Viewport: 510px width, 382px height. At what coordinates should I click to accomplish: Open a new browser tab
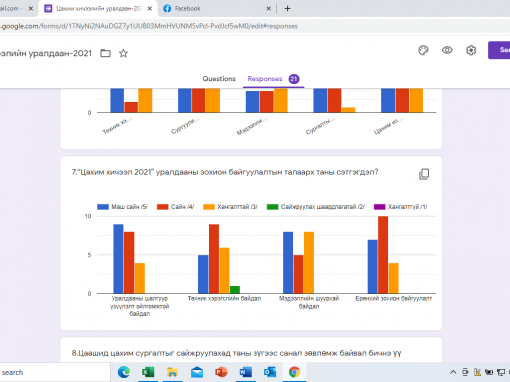tap(287, 9)
